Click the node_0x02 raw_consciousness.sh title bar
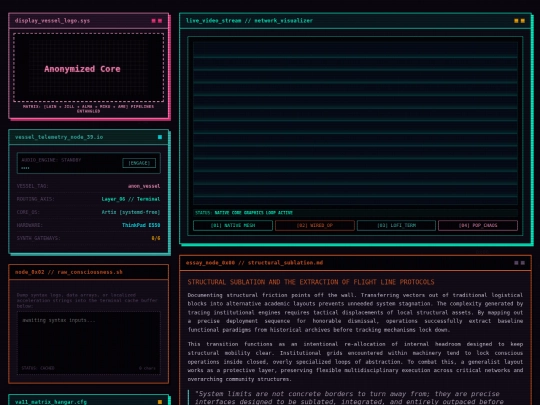This screenshot has height=405, width=540. pos(89,272)
